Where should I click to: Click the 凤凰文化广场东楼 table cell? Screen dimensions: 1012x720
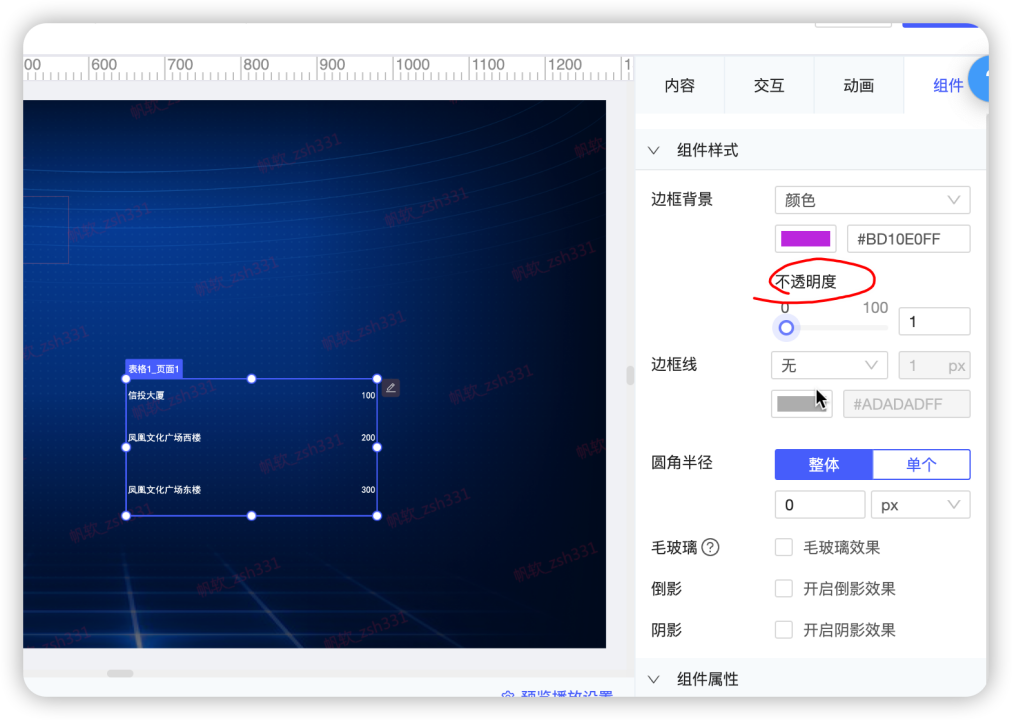pyautogui.click(x=165, y=490)
